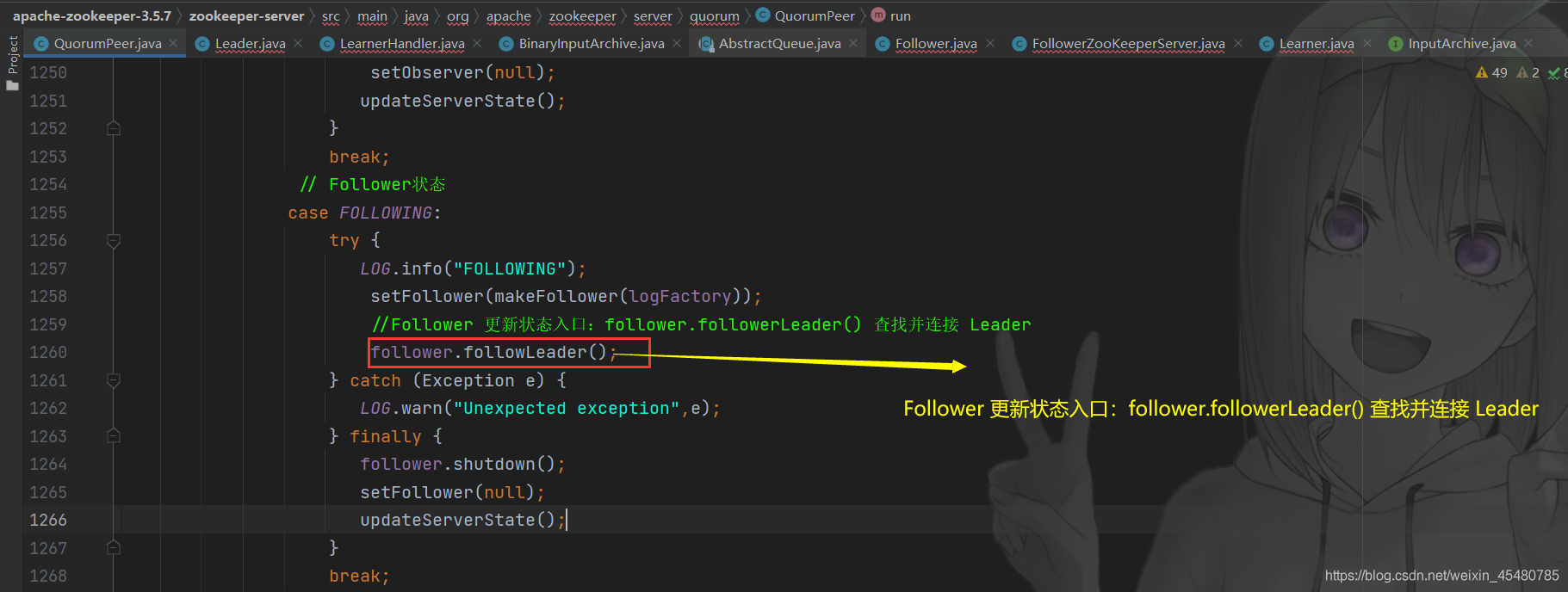The height and width of the screenshot is (592, 1568).
Task: Switch to the BinaryInputArchive.java tab
Action: click(592, 43)
